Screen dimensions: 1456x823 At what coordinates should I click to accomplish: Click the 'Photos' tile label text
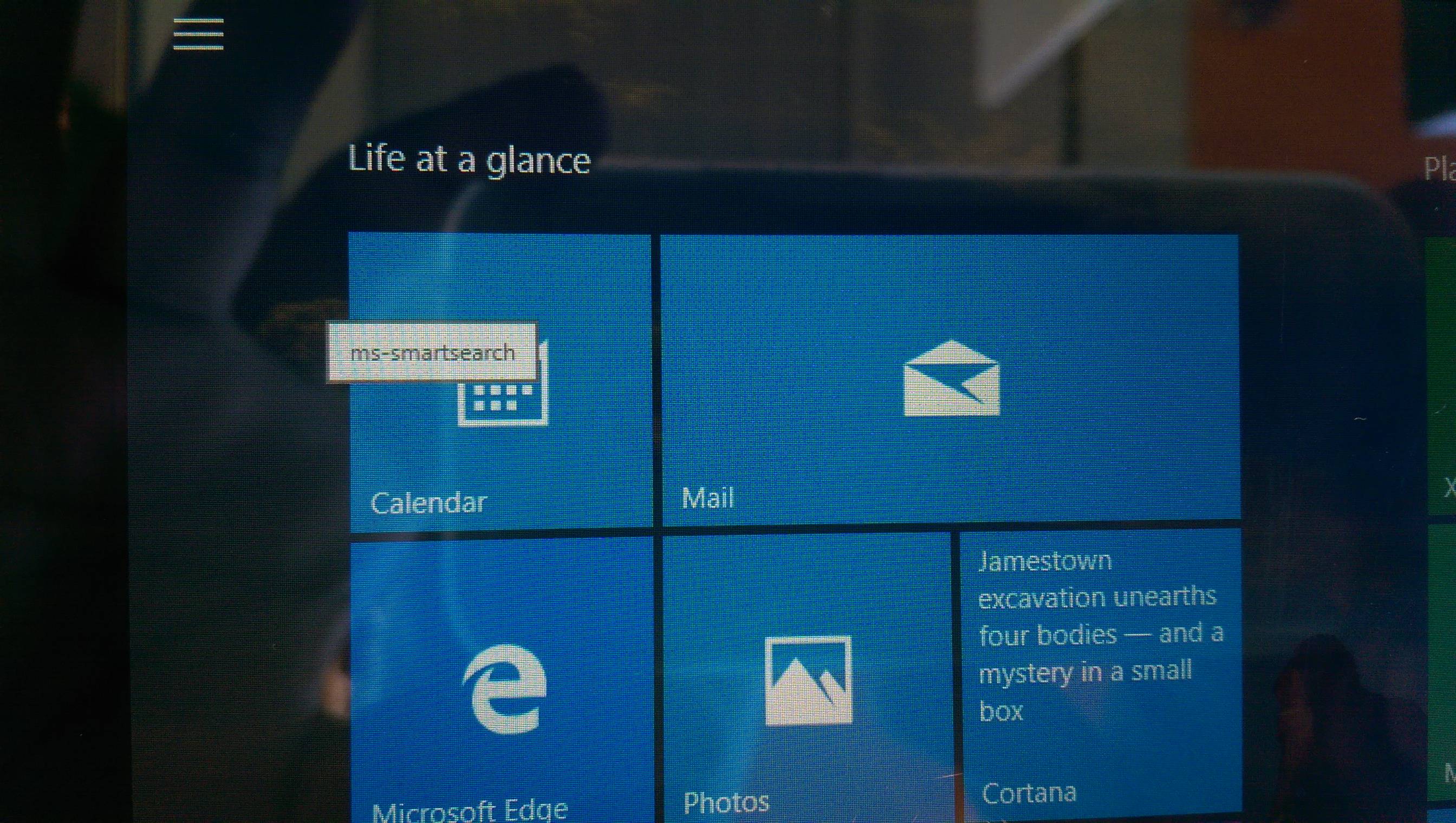click(x=726, y=802)
